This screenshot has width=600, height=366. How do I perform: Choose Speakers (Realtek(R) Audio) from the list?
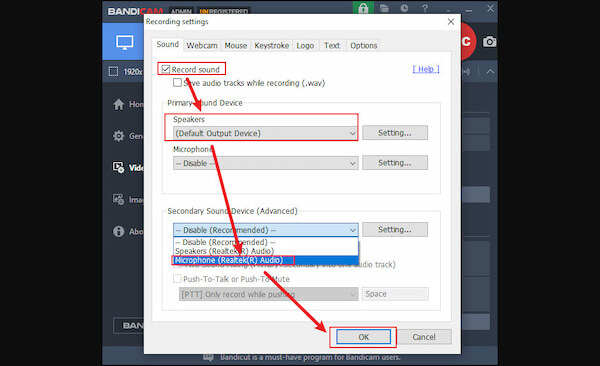(266, 251)
